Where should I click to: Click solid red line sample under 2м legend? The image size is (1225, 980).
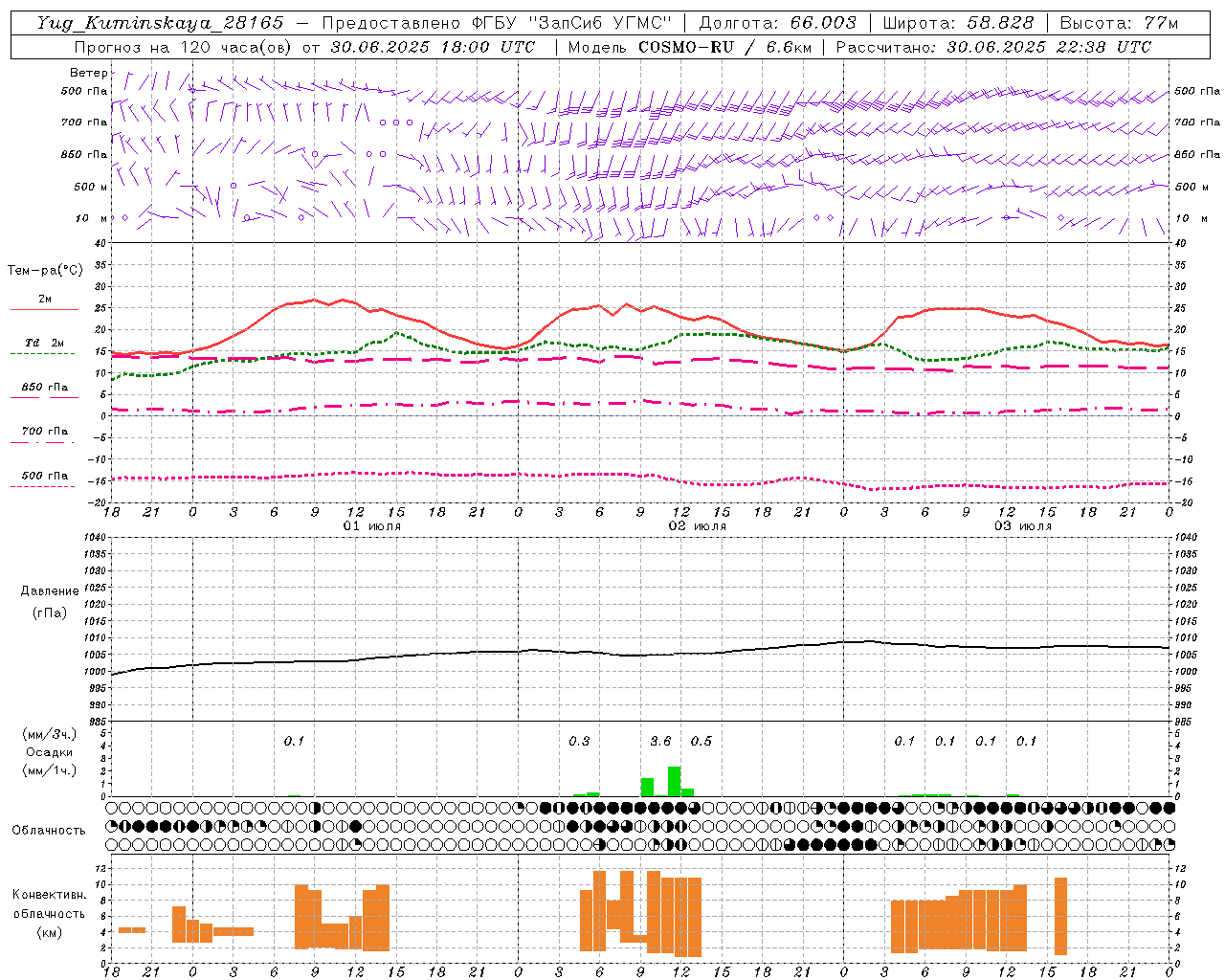44,309
